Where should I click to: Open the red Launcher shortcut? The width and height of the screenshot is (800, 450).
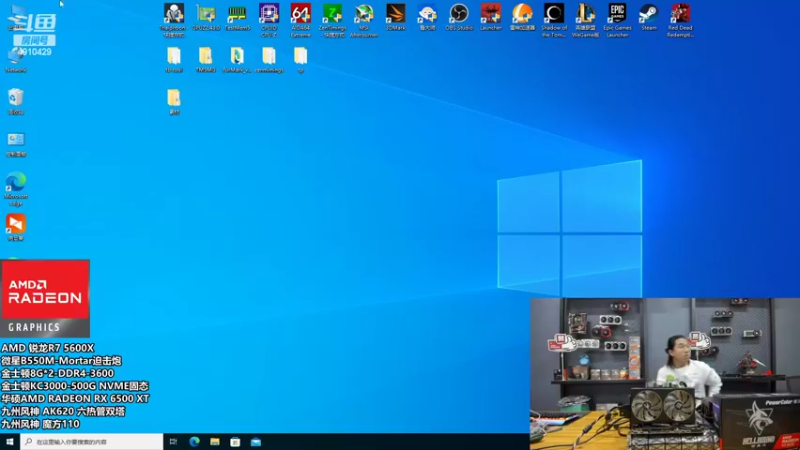pyautogui.click(x=490, y=17)
